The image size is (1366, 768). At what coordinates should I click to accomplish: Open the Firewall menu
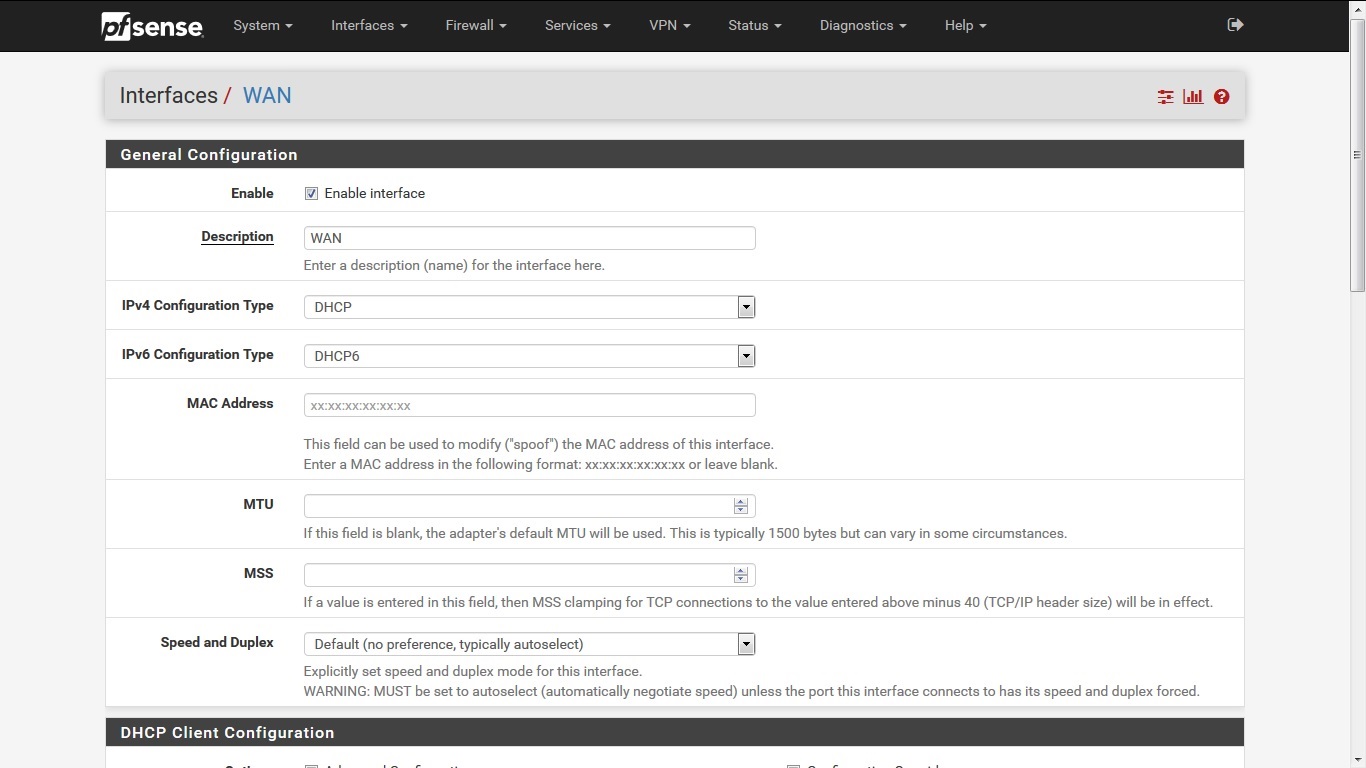click(475, 25)
